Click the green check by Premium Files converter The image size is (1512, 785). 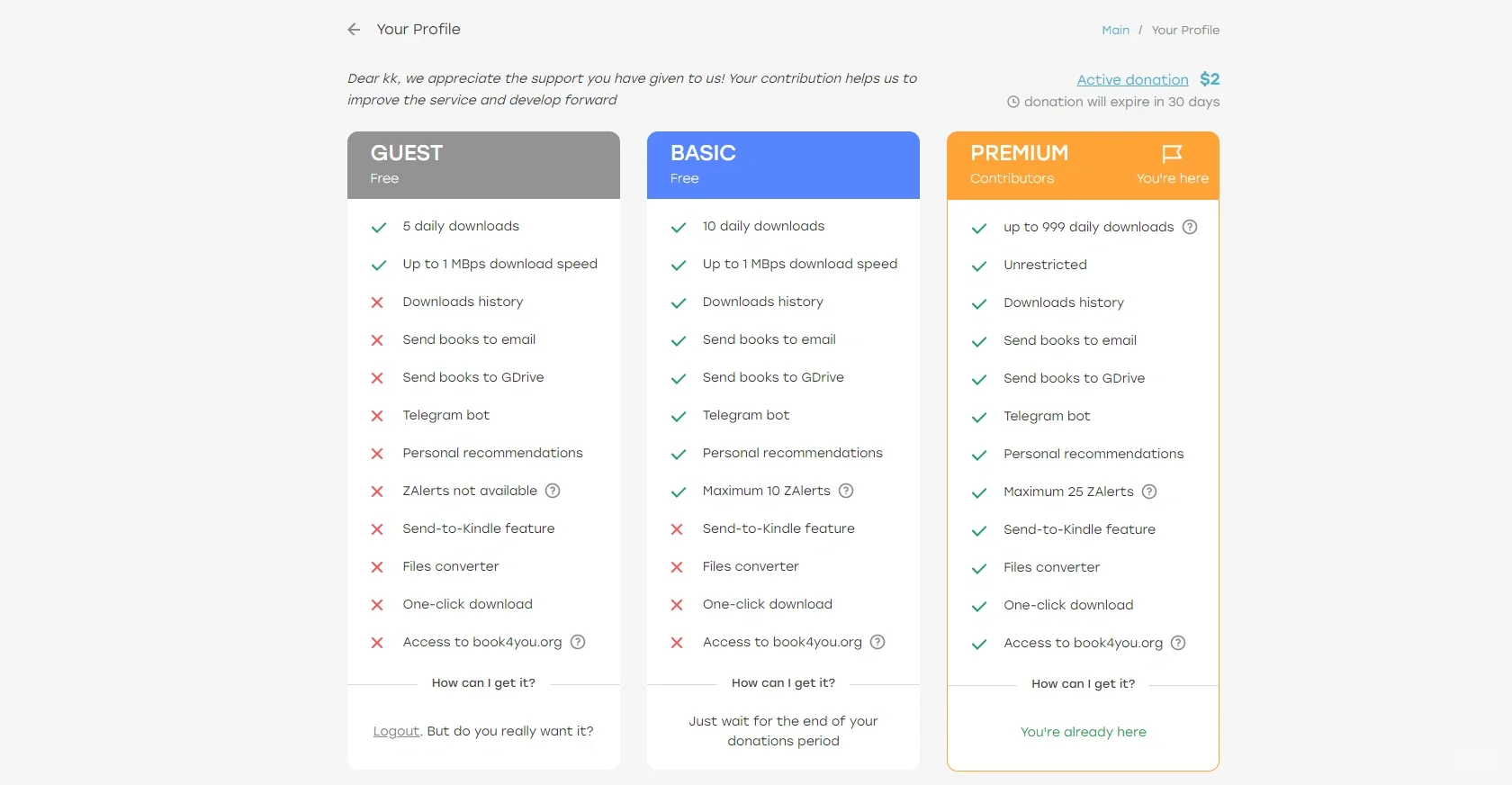pos(979,568)
